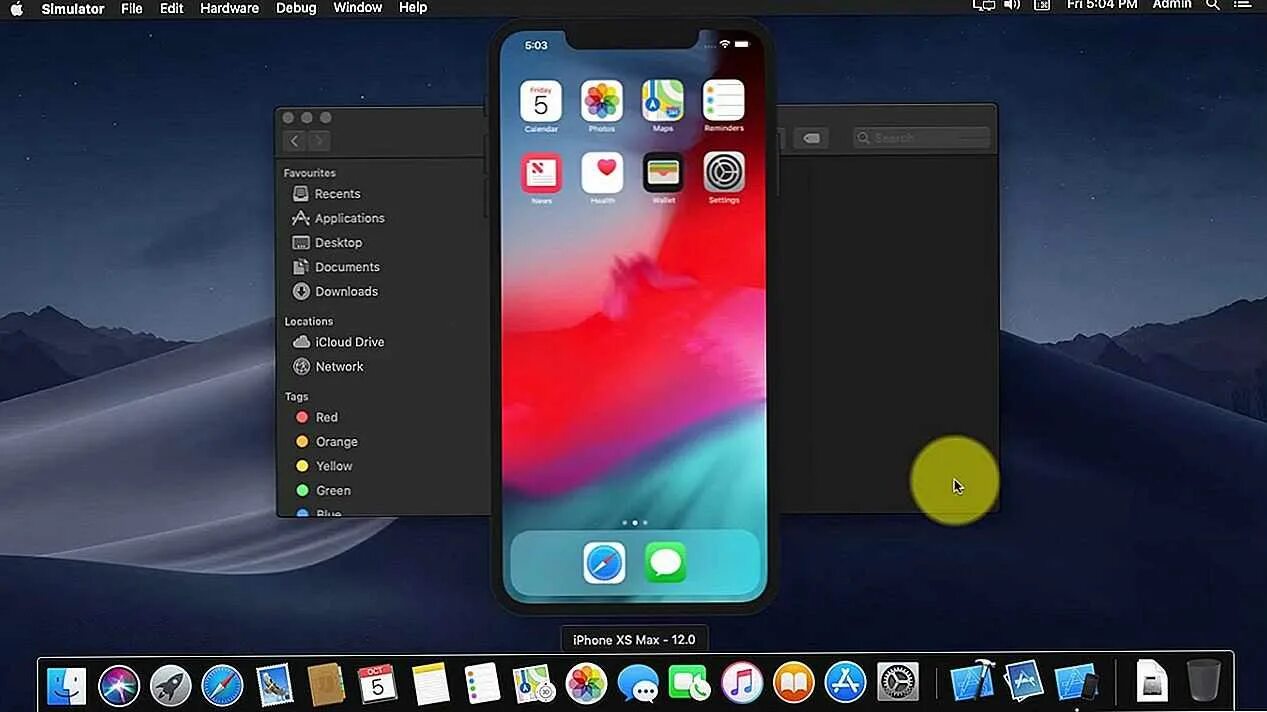Launch FaceTime from the macOS Dock
The height and width of the screenshot is (712, 1267).
tap(690, 685)
